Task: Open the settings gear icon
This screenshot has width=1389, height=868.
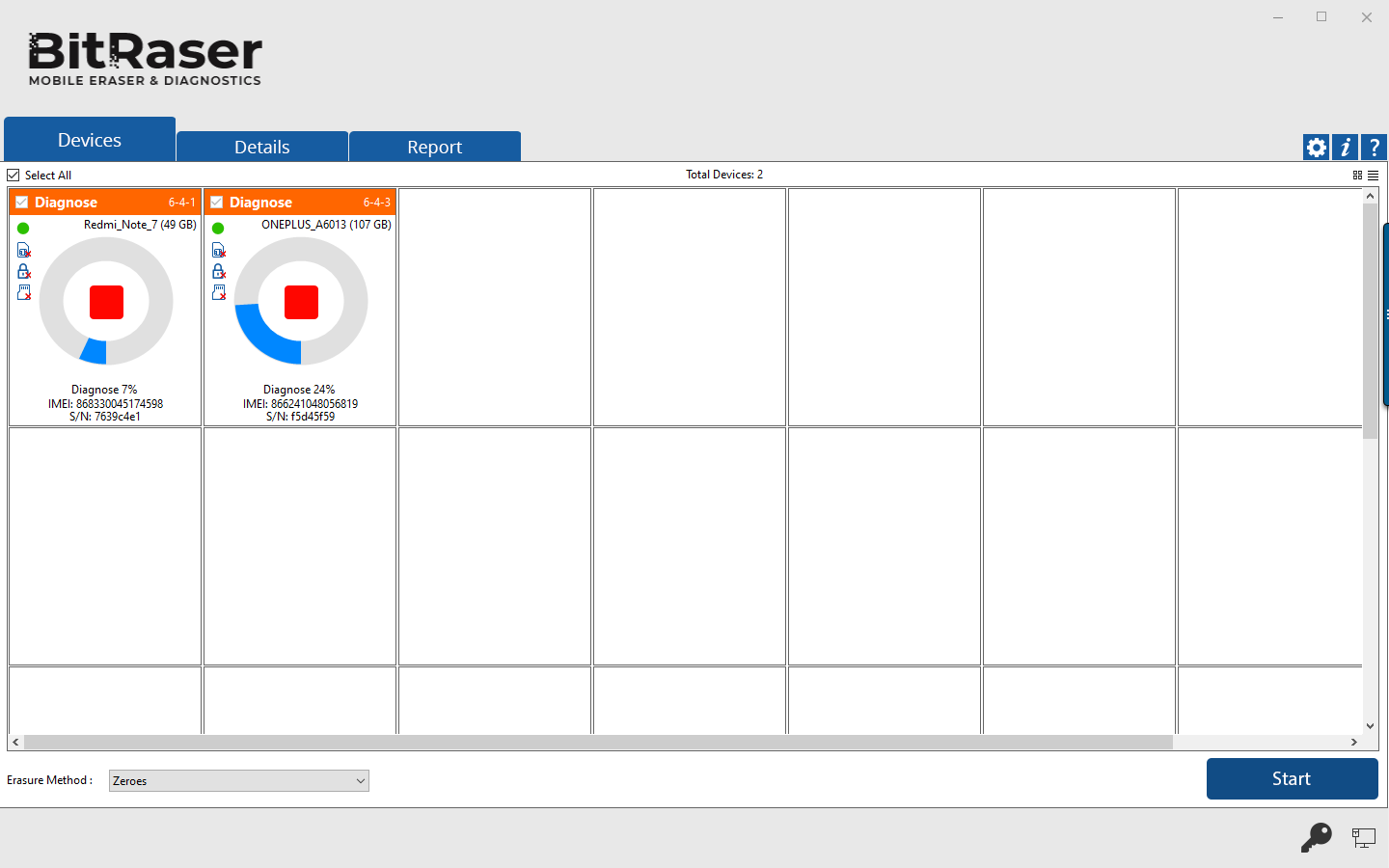Action: (x=1316, y=148)
